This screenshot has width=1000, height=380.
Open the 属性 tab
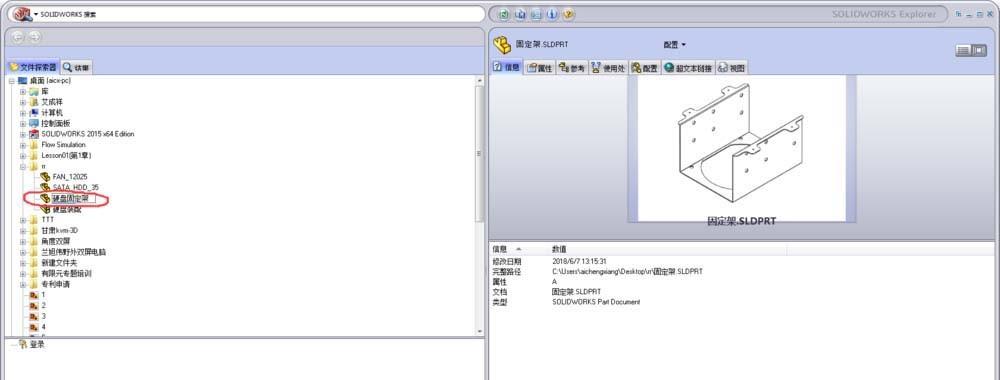(x=540, y=68)
